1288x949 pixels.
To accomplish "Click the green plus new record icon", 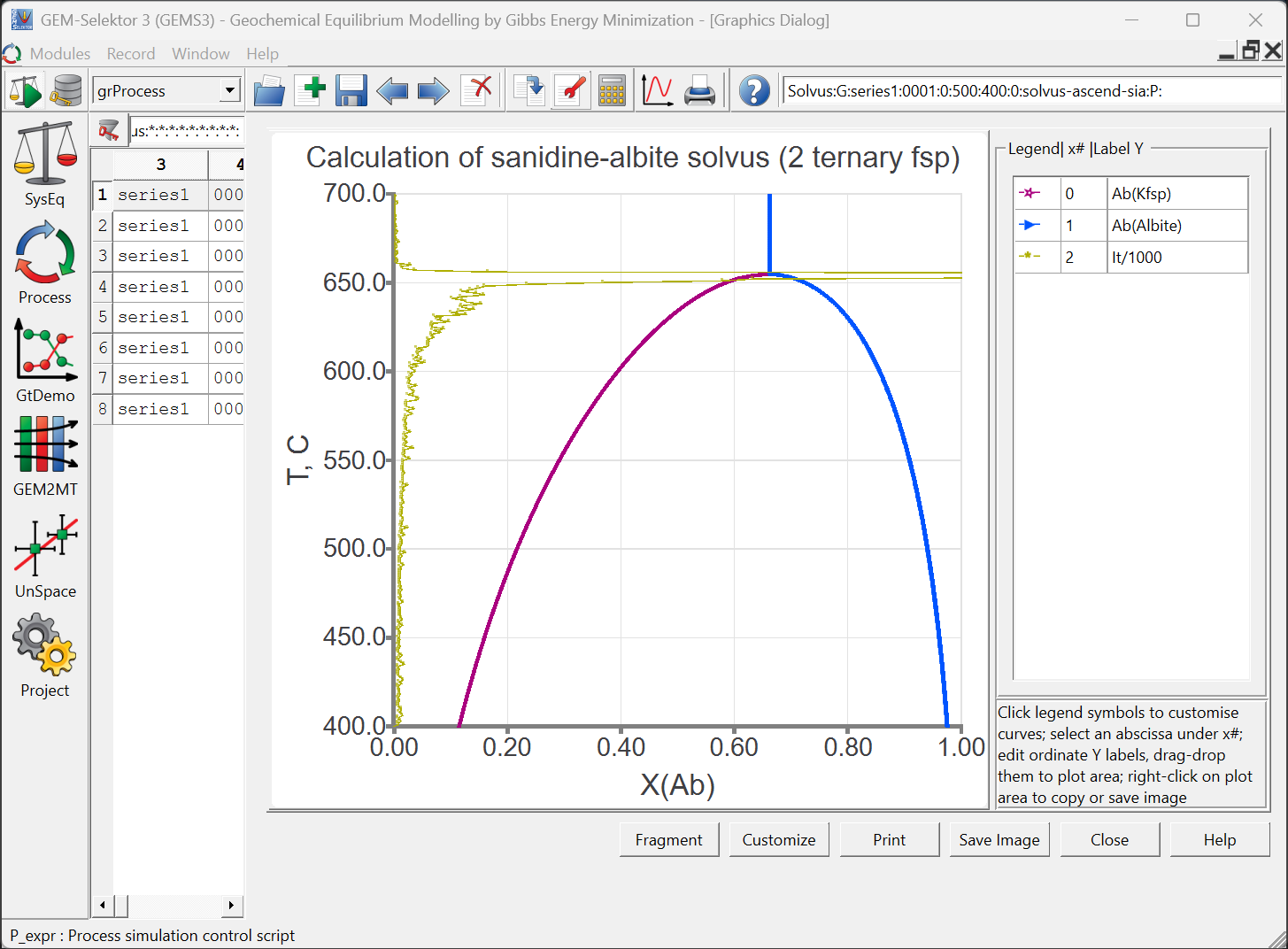I will [x=310, y=90].
